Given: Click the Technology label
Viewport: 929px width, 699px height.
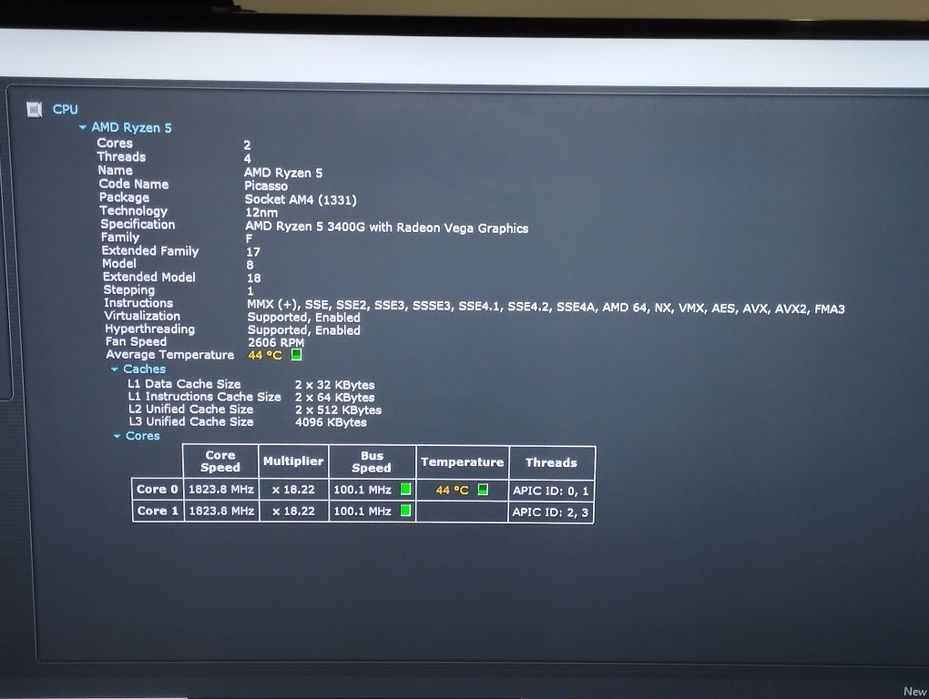Looking at the screenshot, I should 134,211.
